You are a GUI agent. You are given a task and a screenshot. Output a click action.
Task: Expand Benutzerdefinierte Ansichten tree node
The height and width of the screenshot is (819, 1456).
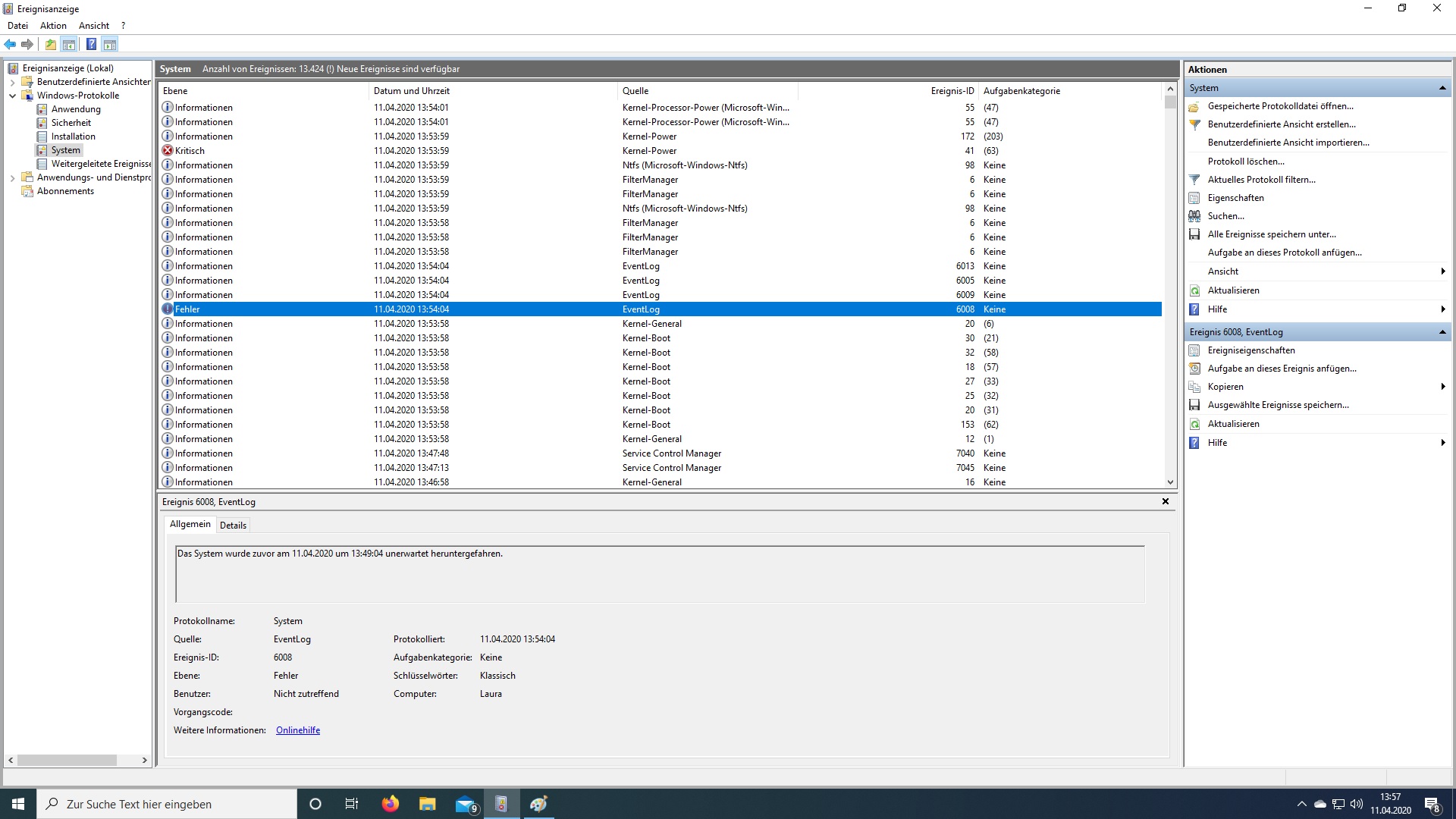tap(12, 82)
